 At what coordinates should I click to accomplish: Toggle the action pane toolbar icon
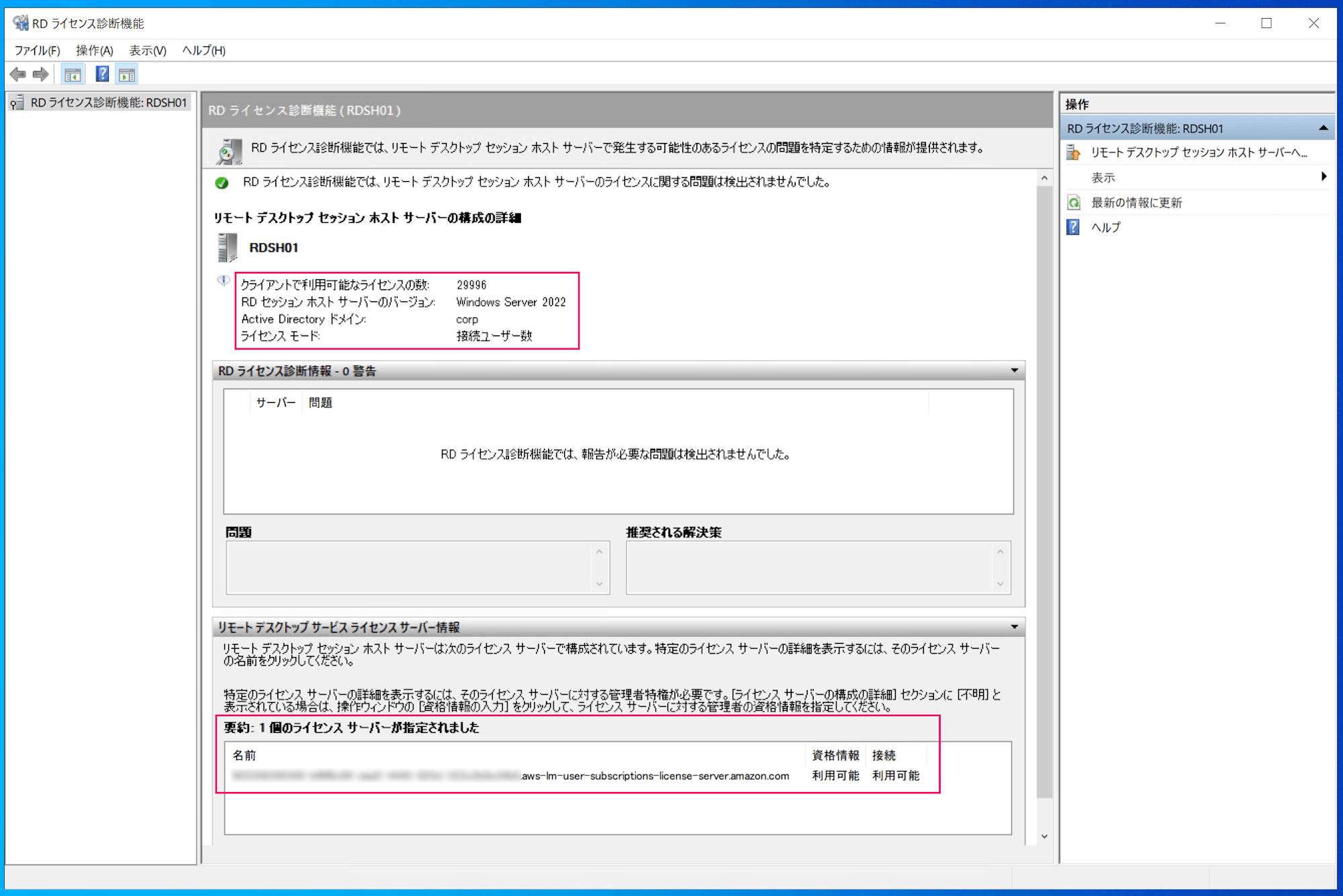127,74
